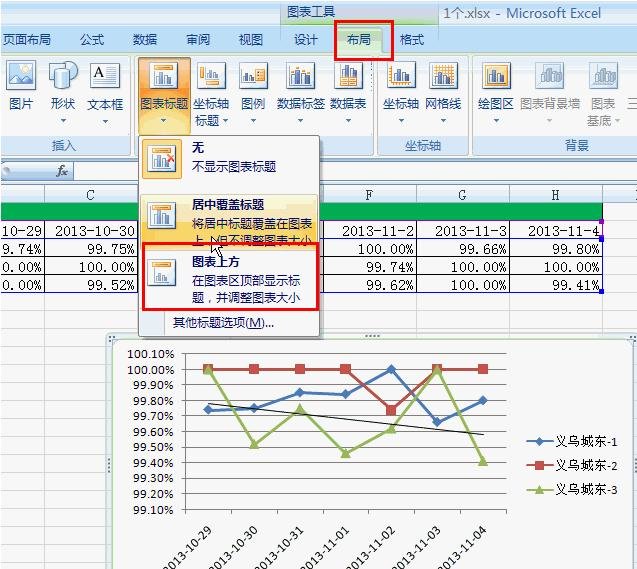Screen dimensions: 637x569
Task: Open the 数据标签 (Data Labels) options
Action: pyautogui.click(x=301, y=87)
